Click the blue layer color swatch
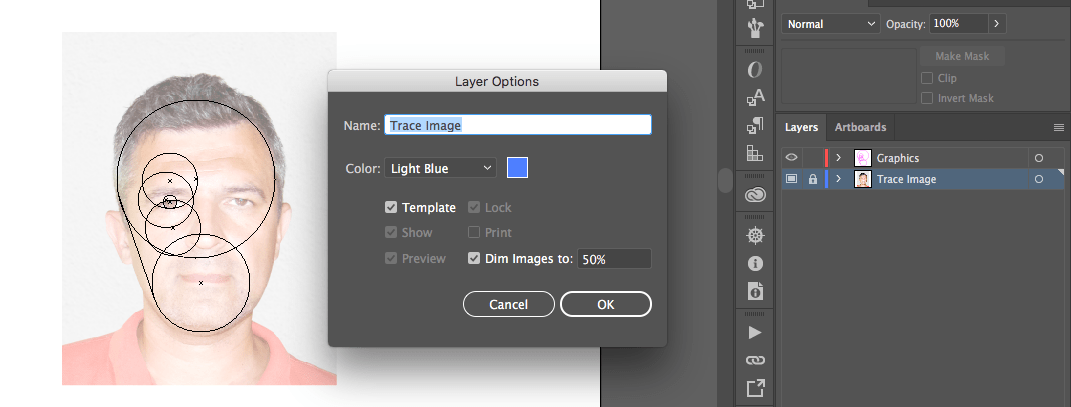This screenshot has height=407, width=1071. tap(517, 168)
